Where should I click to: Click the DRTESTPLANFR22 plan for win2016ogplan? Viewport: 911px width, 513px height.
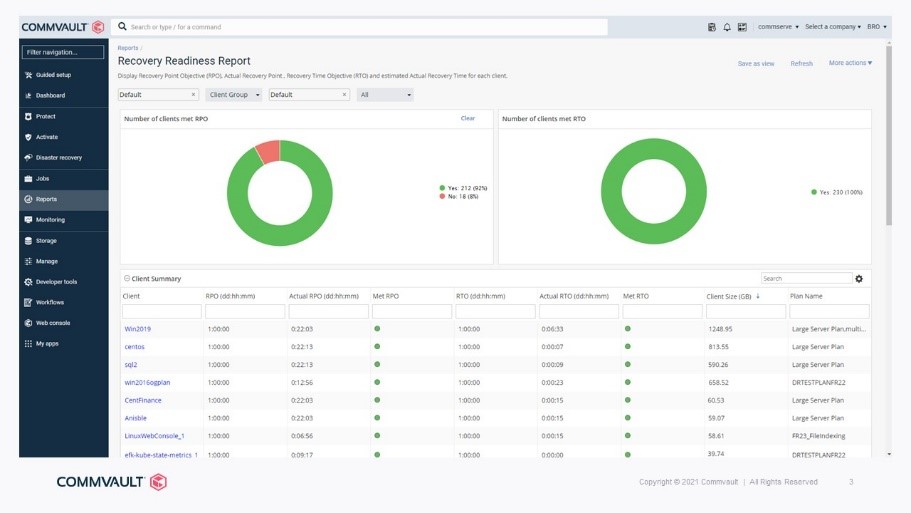pyautogui.click(x=818, y=382)
